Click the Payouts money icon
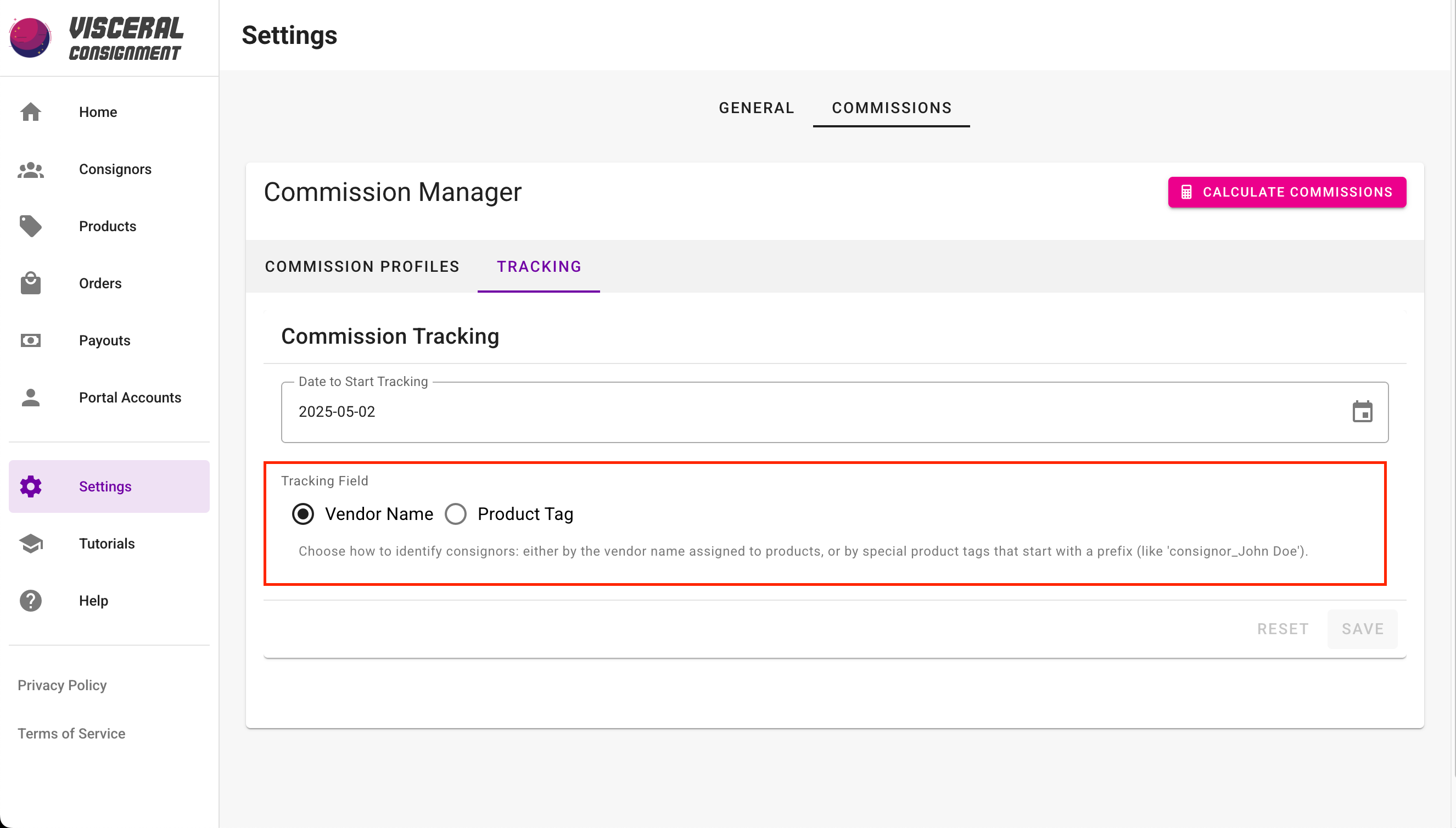 (31, 340)
